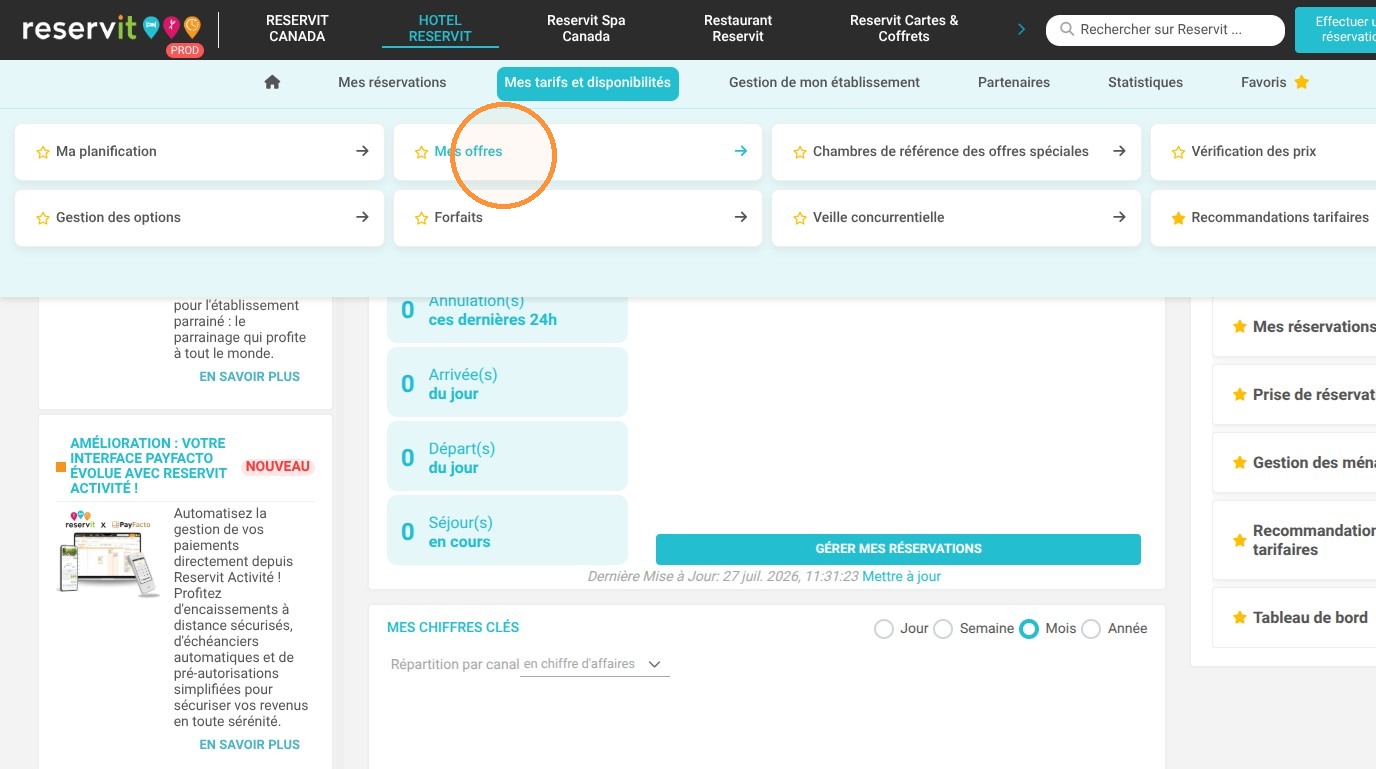
Task: Open the Favoris menu
Action: [x=1275, y=82]
